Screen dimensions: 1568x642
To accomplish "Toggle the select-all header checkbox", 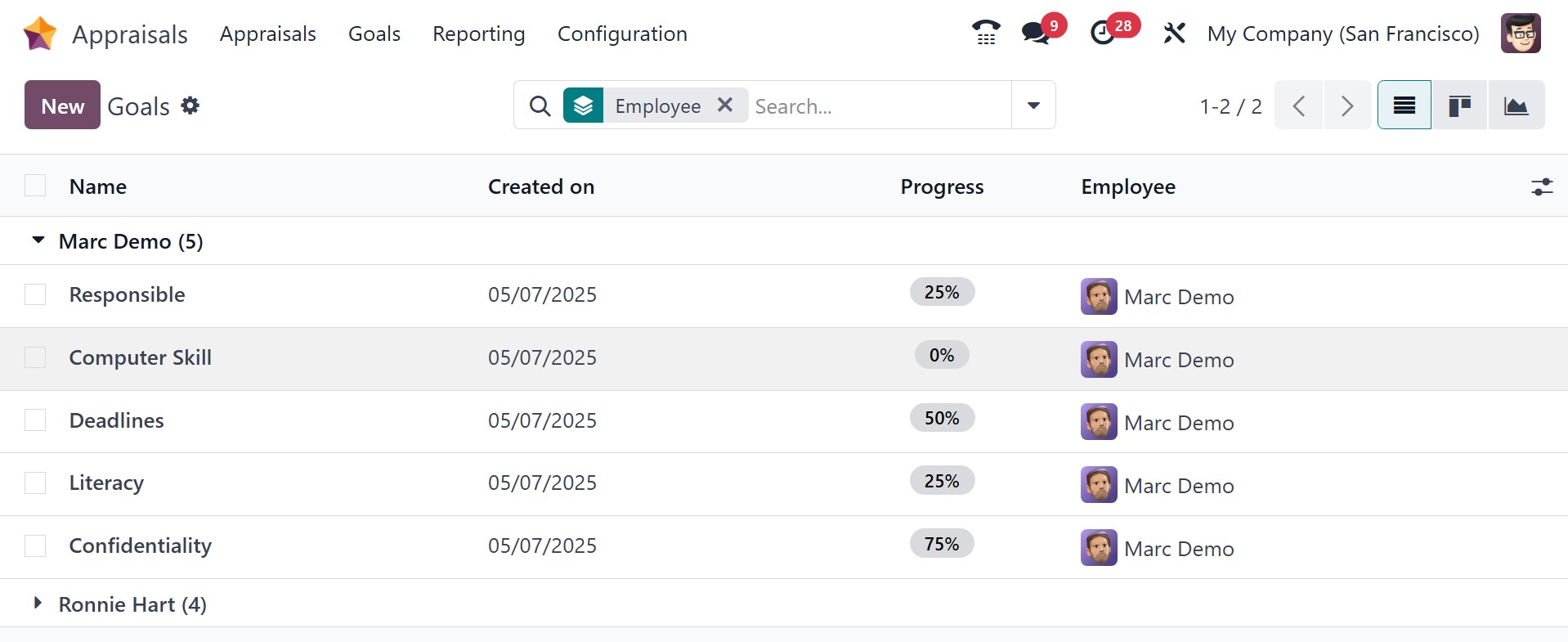I will [x=35, y=186].
